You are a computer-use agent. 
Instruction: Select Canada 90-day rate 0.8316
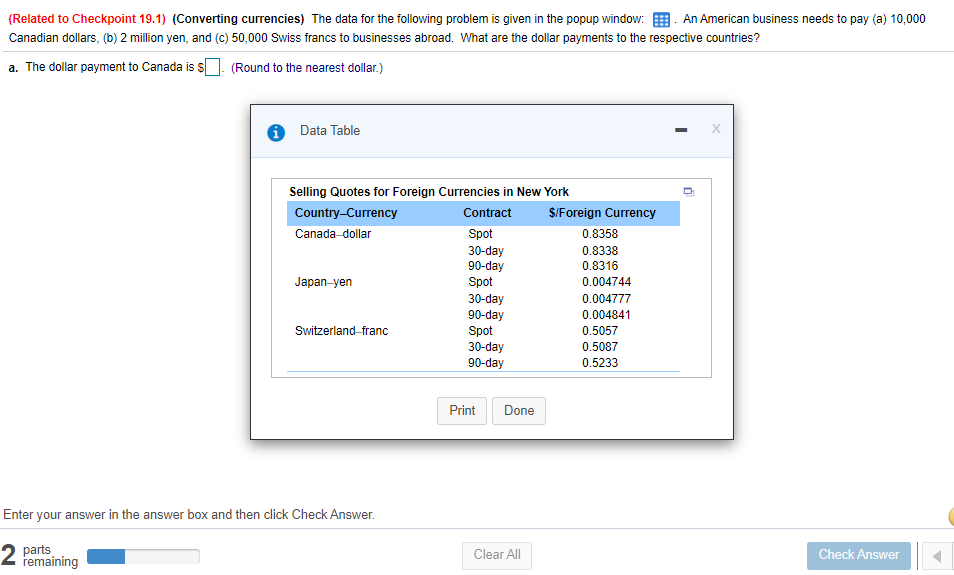pyautogui.click(x=600, y=266)
